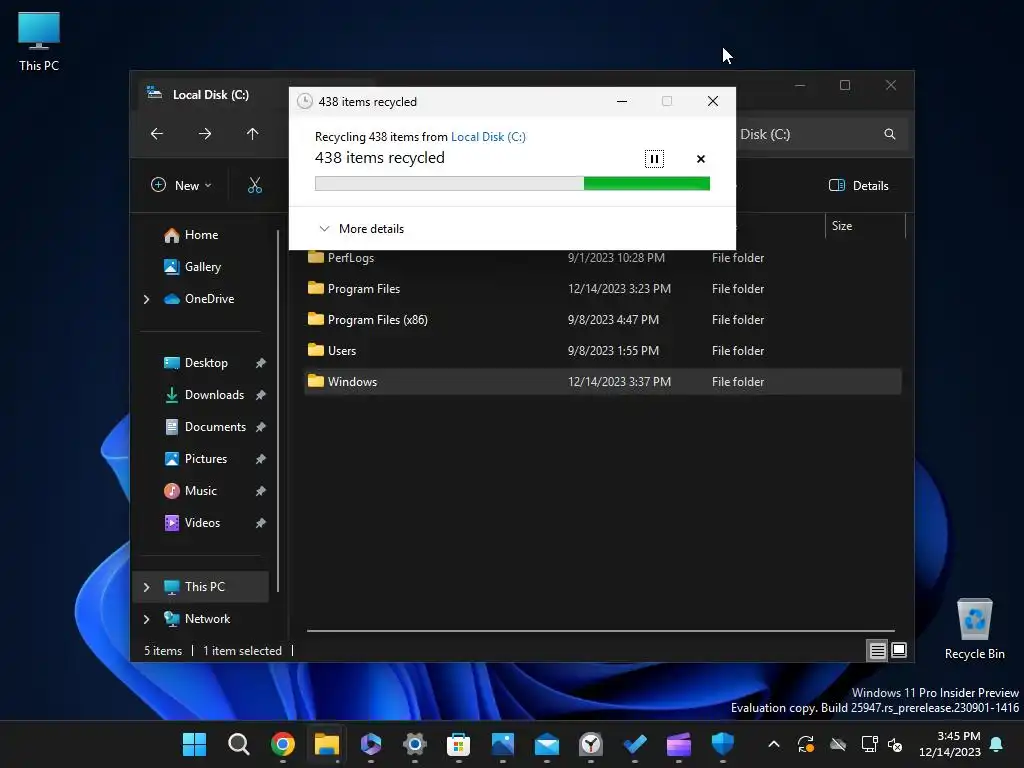This screenshot has height=768, width=1024.
Task: Open the notifications bell
Action: point(997,744)
